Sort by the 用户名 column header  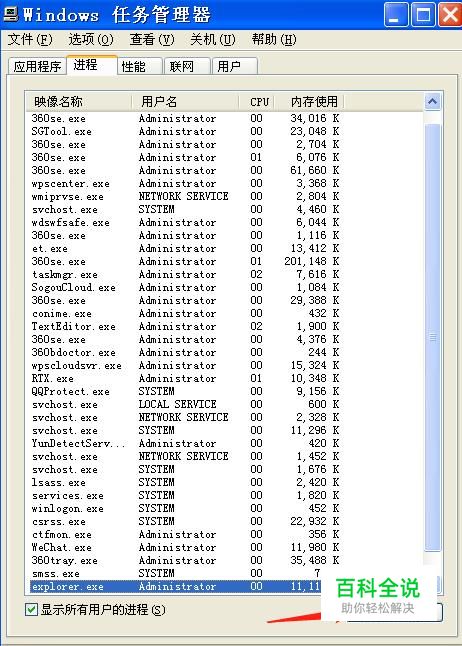(185, 102)
